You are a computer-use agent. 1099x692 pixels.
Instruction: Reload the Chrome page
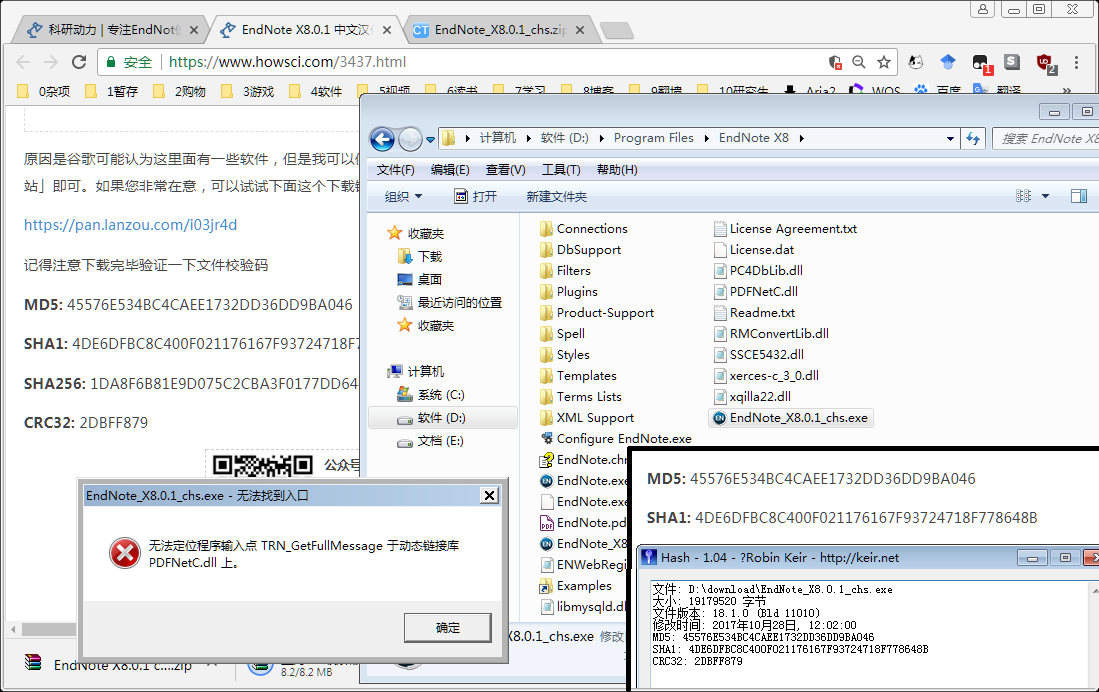(x=79, y=62)
